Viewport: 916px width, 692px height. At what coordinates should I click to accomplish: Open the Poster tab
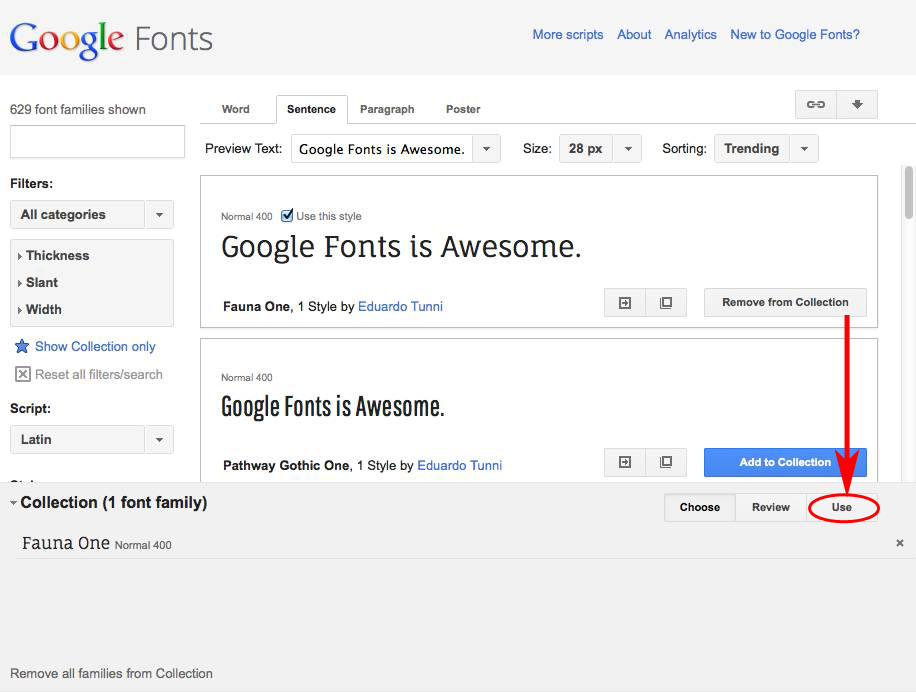tap(463, 109)
